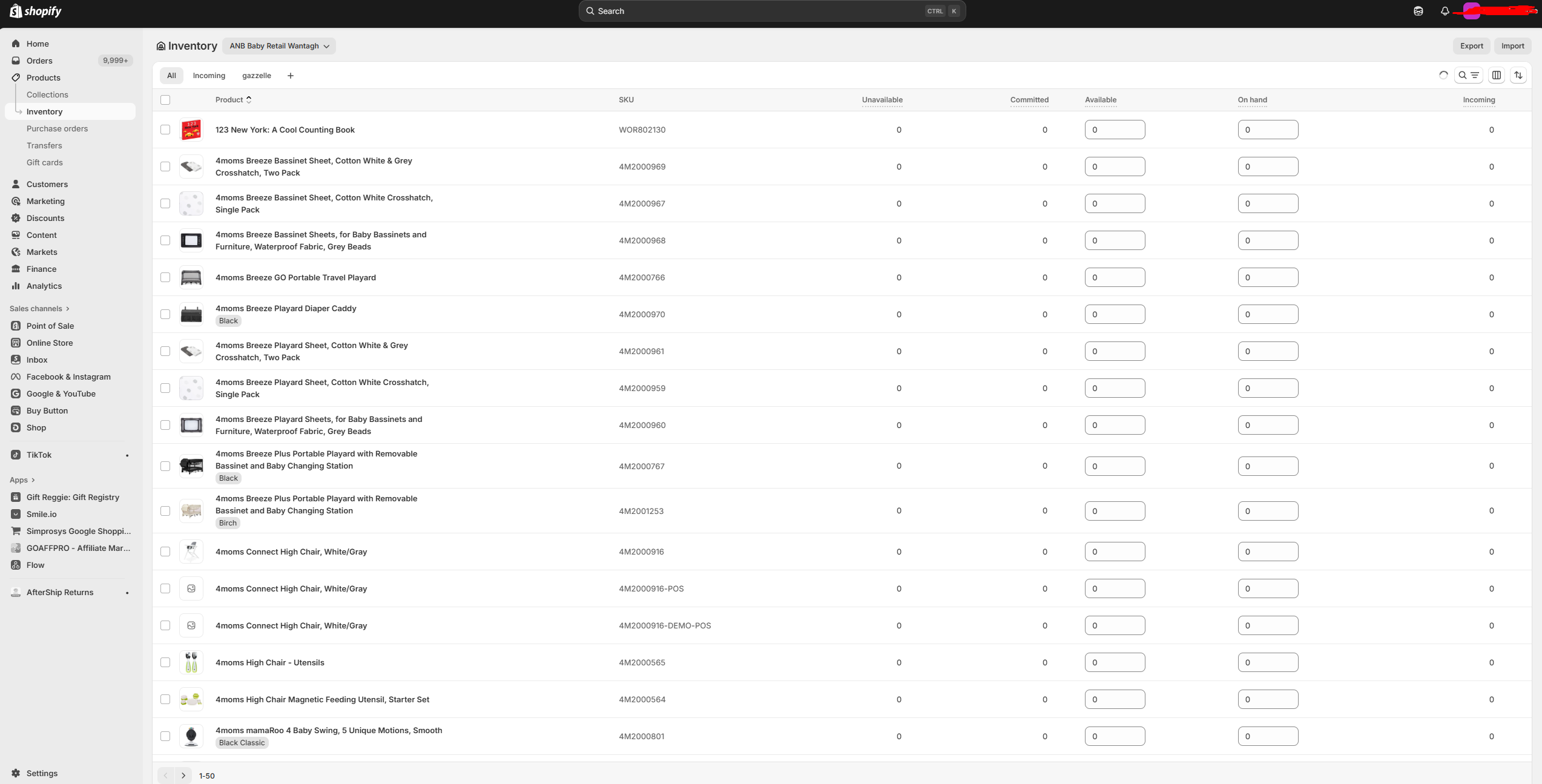Open Purchase orders in the sidebar
1542x784 pixels.
[x=57, y=128]
